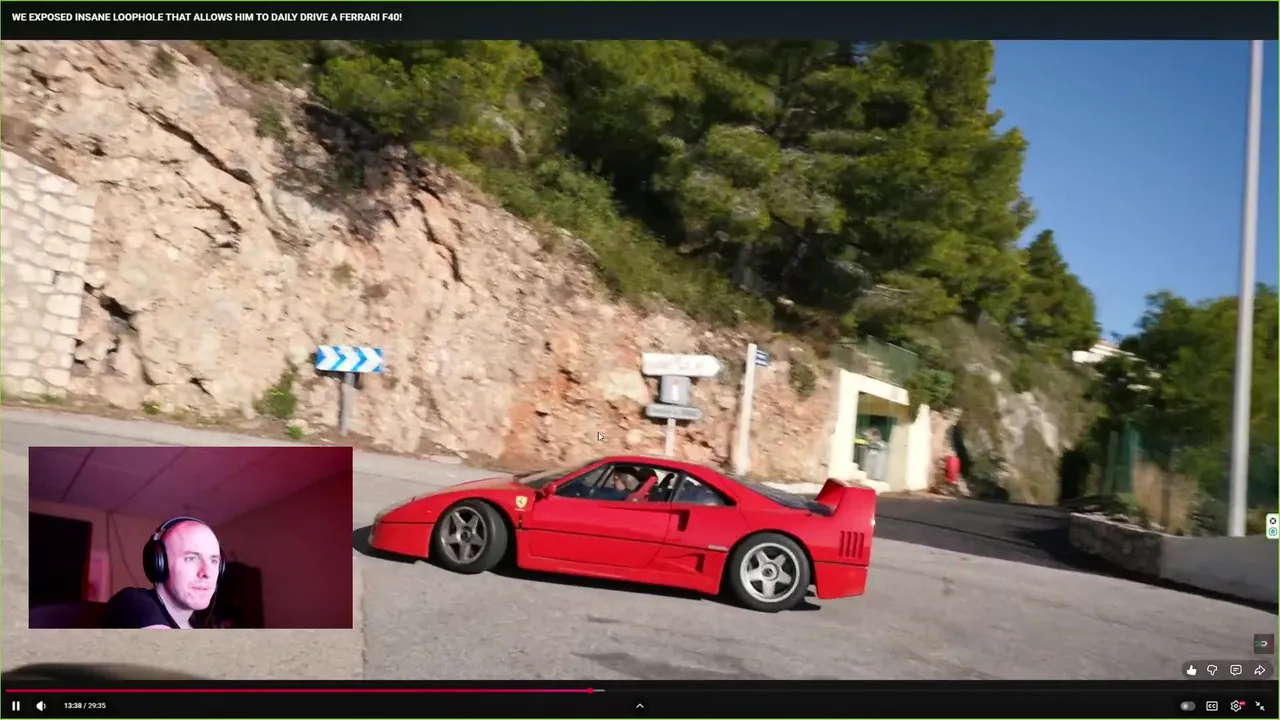Screen dimensions: 1280x720
Task: Toggle the autoplay switch
Action: pos(1187,706)
